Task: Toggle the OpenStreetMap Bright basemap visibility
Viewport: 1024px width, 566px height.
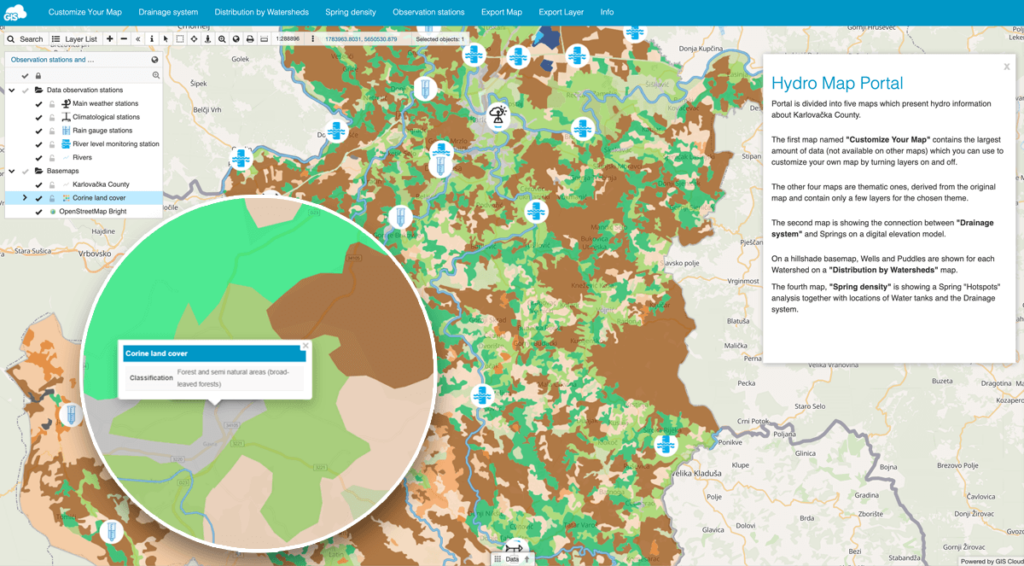Action: coord(39,212)
